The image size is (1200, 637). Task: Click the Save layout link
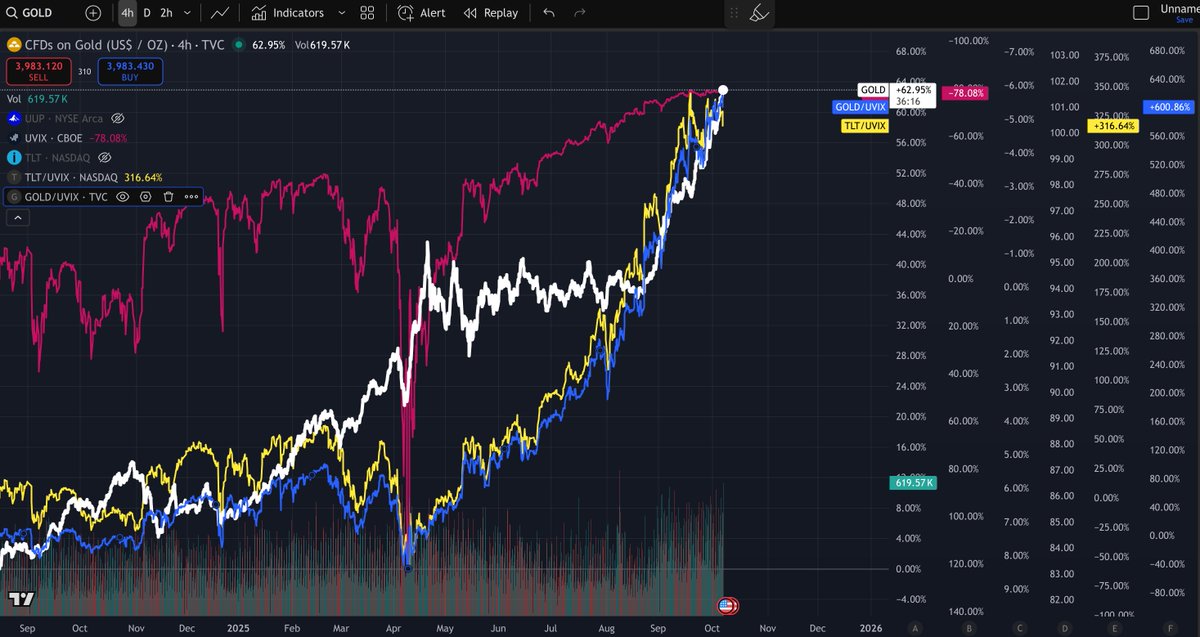pyautogui.click(x=1185, y=19)
